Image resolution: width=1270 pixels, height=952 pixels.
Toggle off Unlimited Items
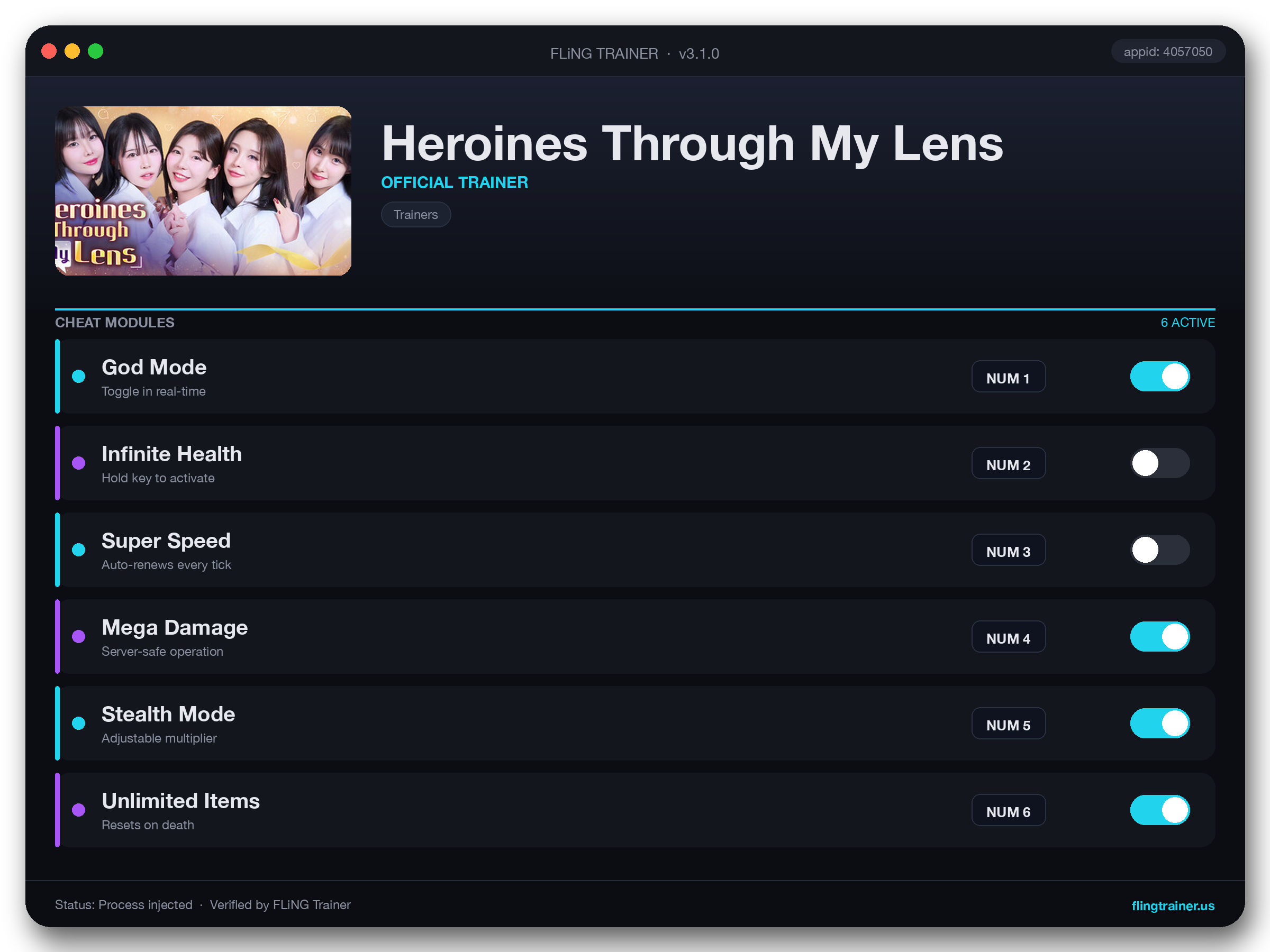coord(1160,810)
